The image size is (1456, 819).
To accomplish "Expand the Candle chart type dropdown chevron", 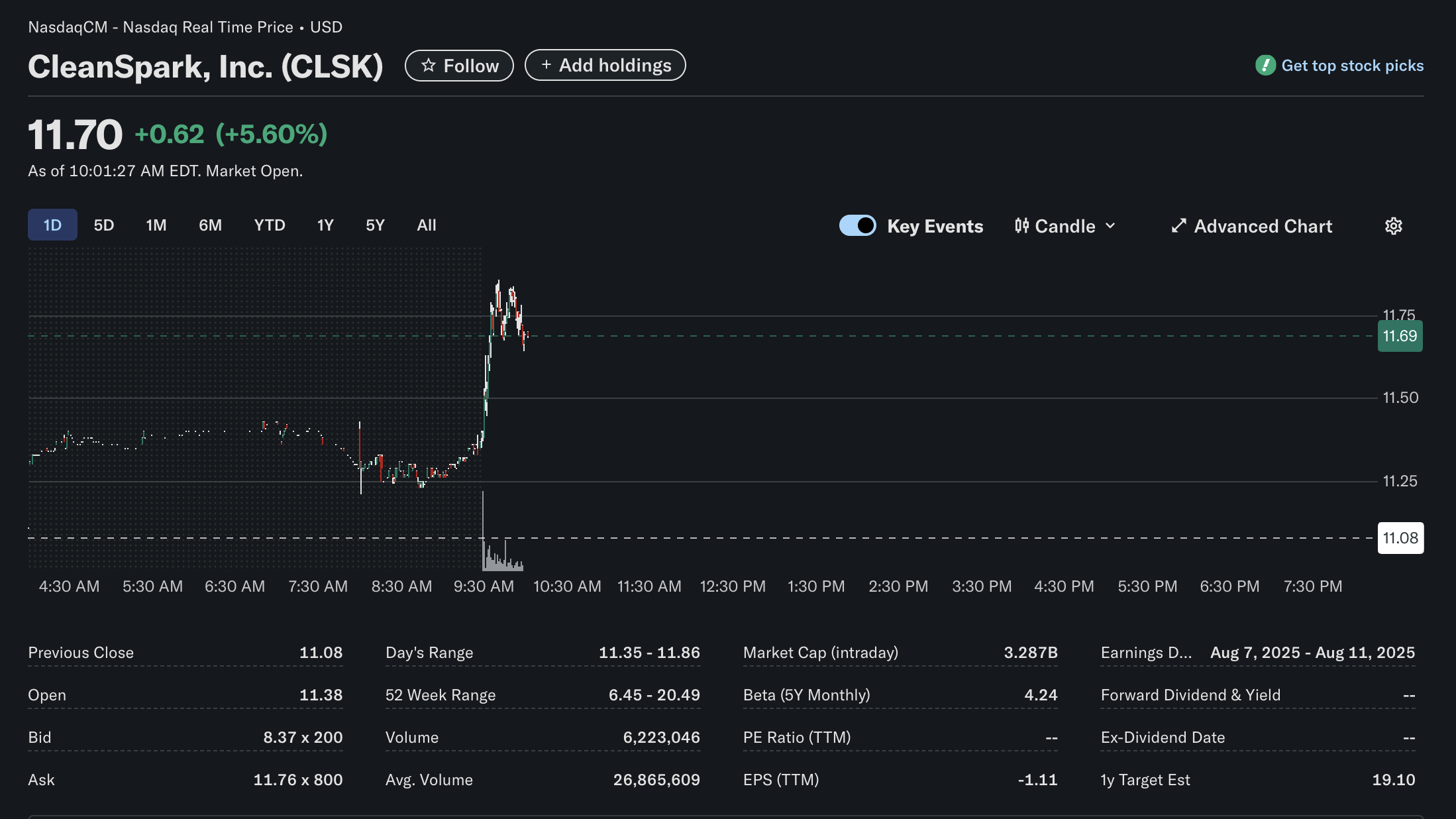I will (x=1111, y=226).
